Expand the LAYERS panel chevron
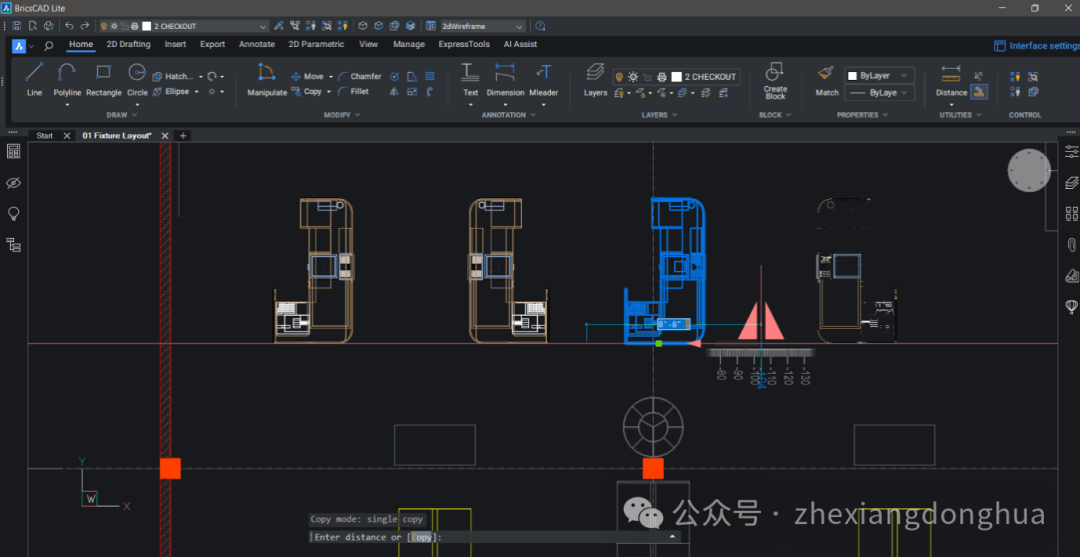The image size is (1080, 557). point(674,115)
